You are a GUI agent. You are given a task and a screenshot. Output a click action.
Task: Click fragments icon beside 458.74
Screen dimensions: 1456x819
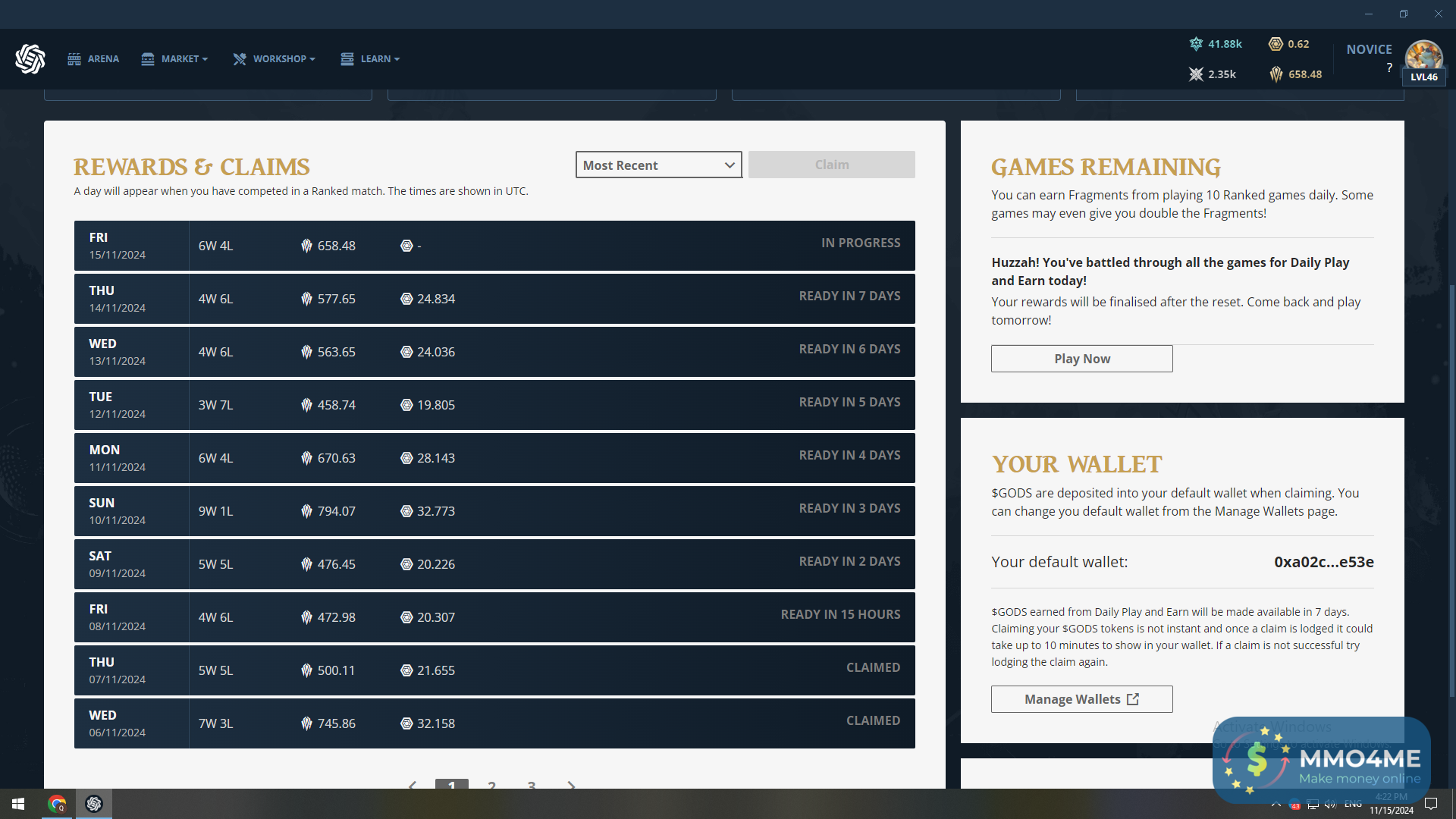point(306,405)
